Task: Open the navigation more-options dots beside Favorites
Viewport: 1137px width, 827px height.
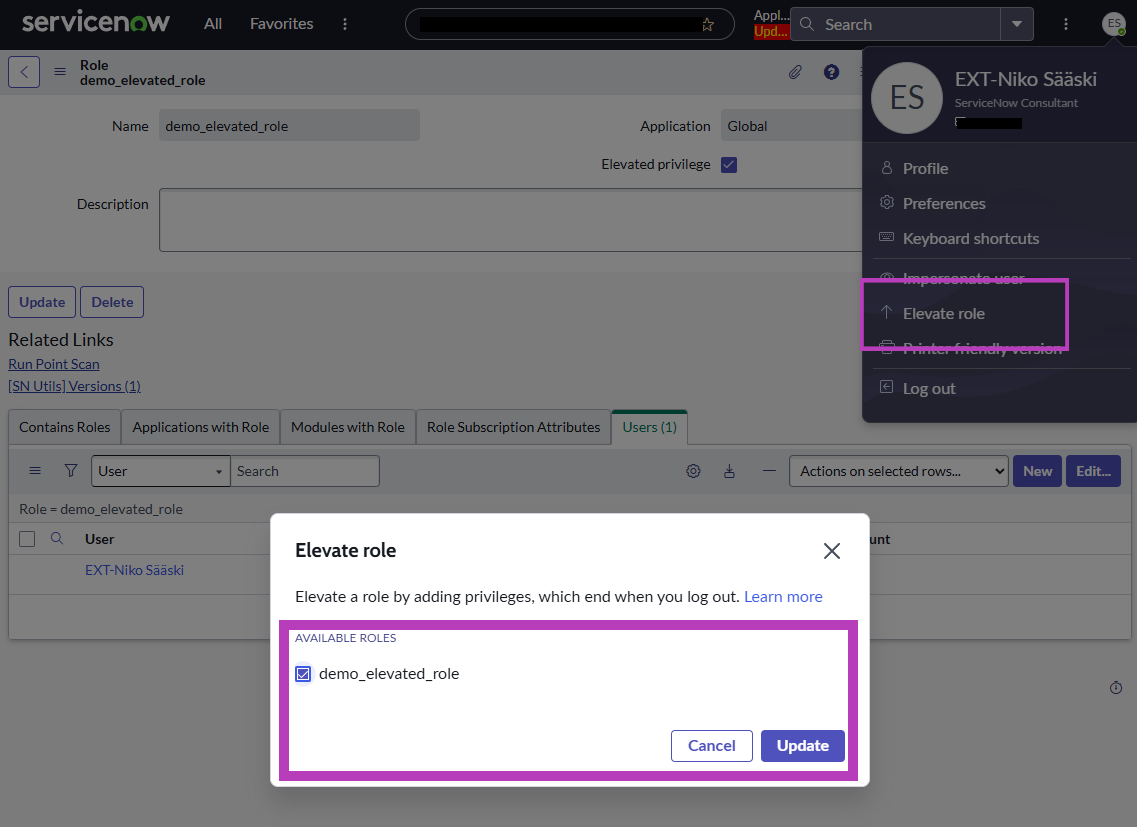Action: (x=344, y=24)
